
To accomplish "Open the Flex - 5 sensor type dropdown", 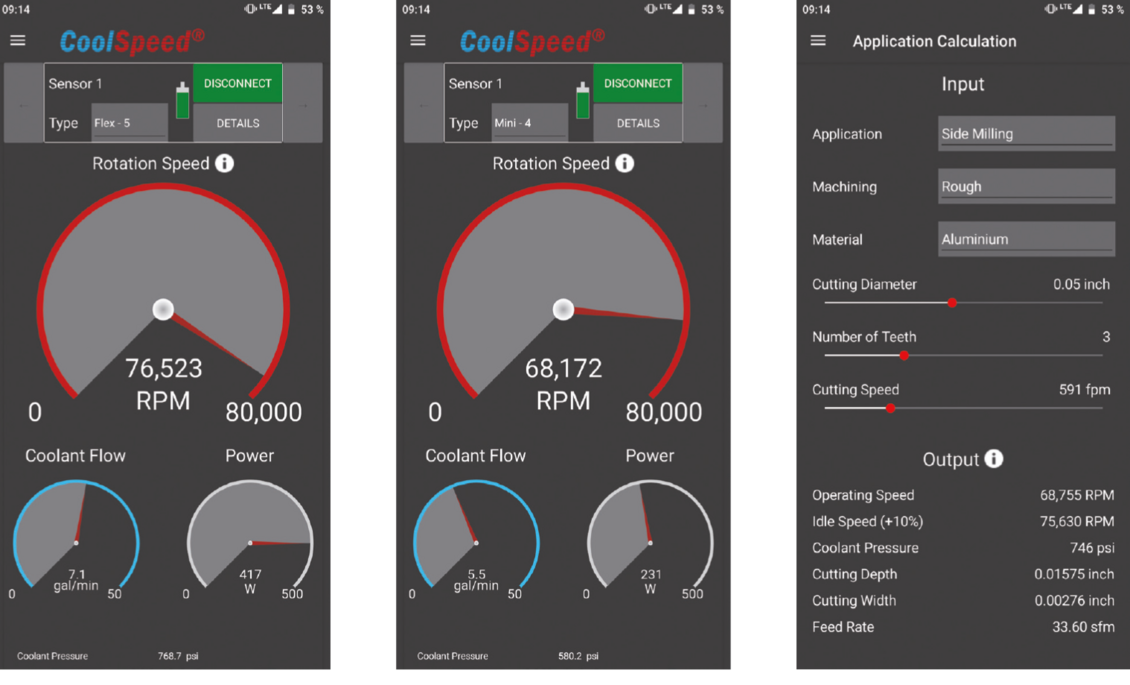I will (129, 123).
